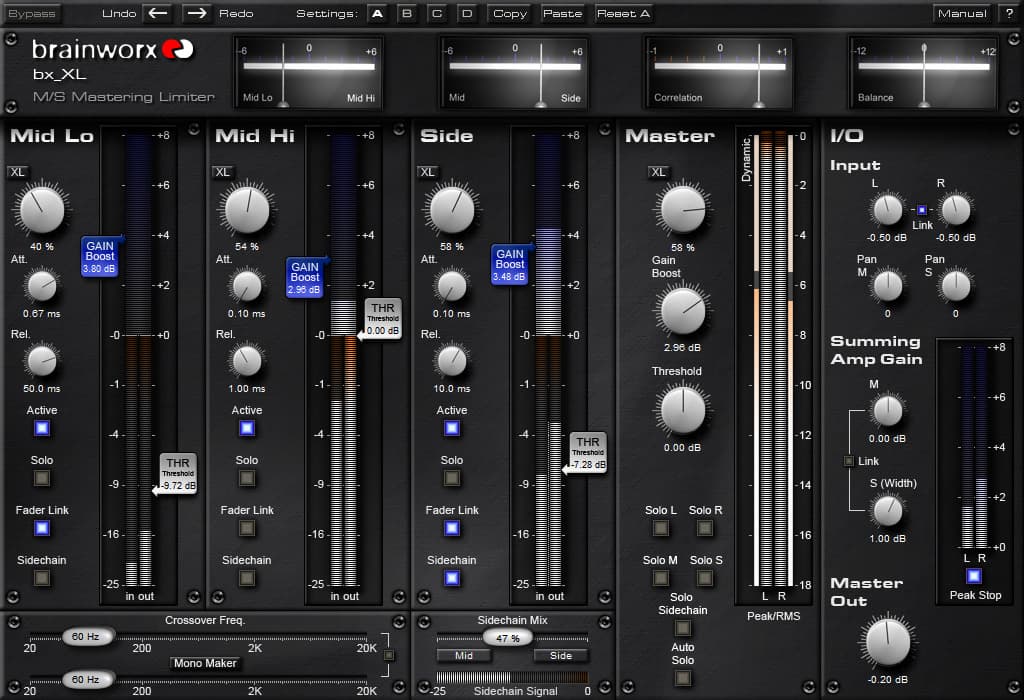Toggle Summing Amp Gain Link

(x=849, y=461)
